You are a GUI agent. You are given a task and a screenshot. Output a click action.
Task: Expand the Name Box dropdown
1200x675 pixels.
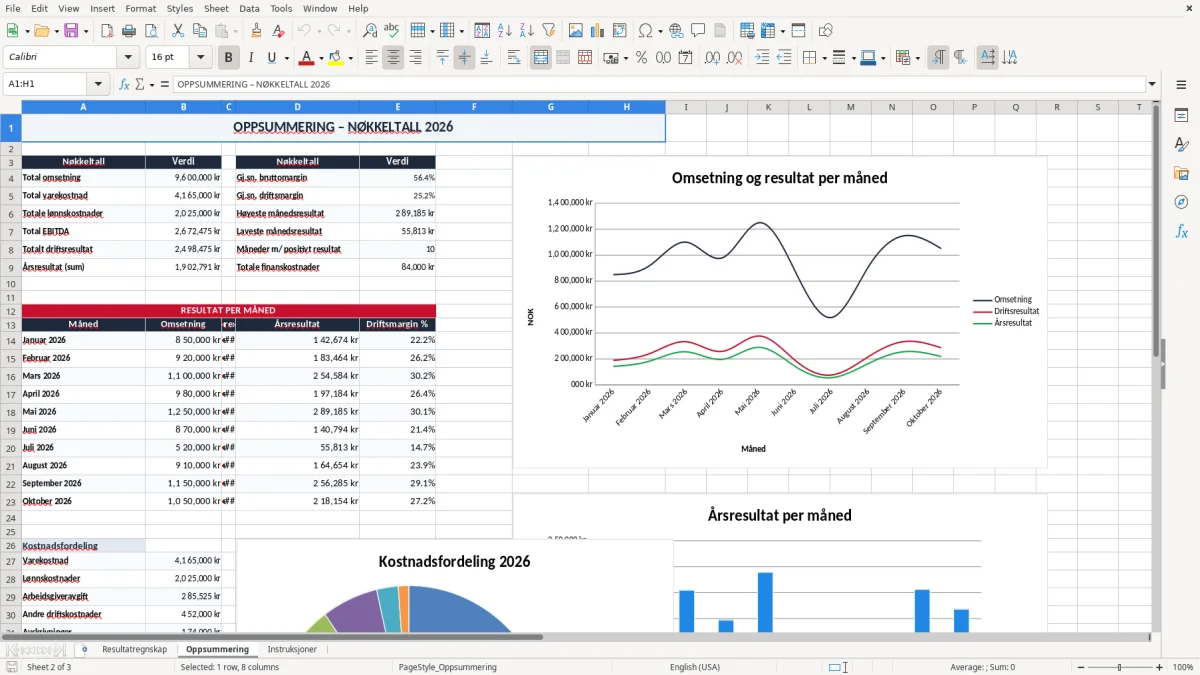pyautogui.click(x=99, y=85)
